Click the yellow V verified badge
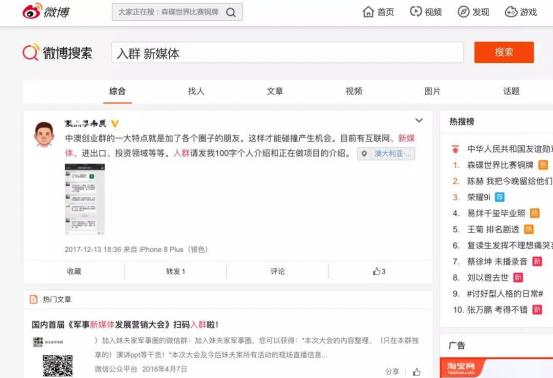553x378 pixels. point(115,123)
